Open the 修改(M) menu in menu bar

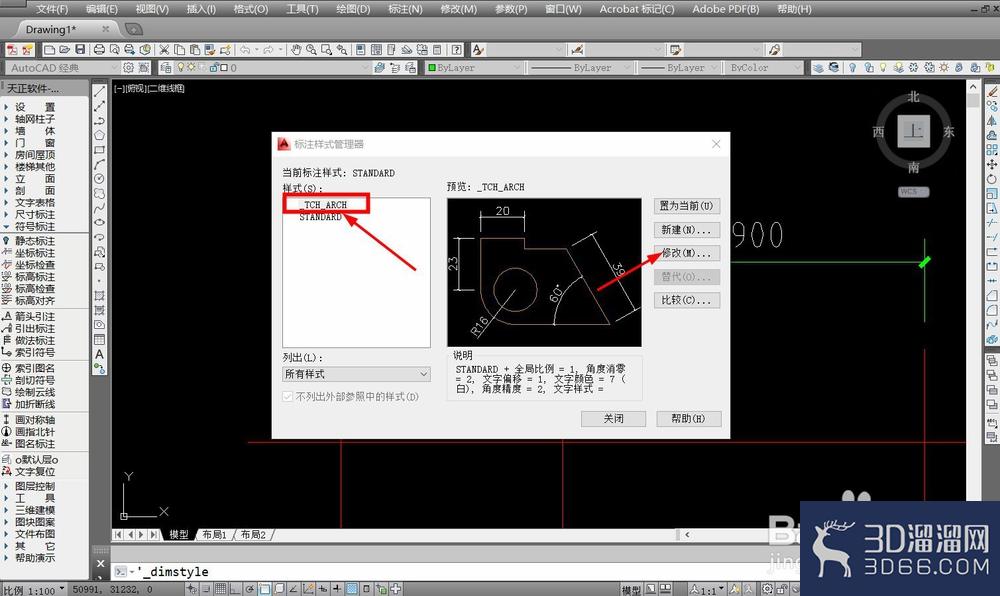[x=459, y=9]
